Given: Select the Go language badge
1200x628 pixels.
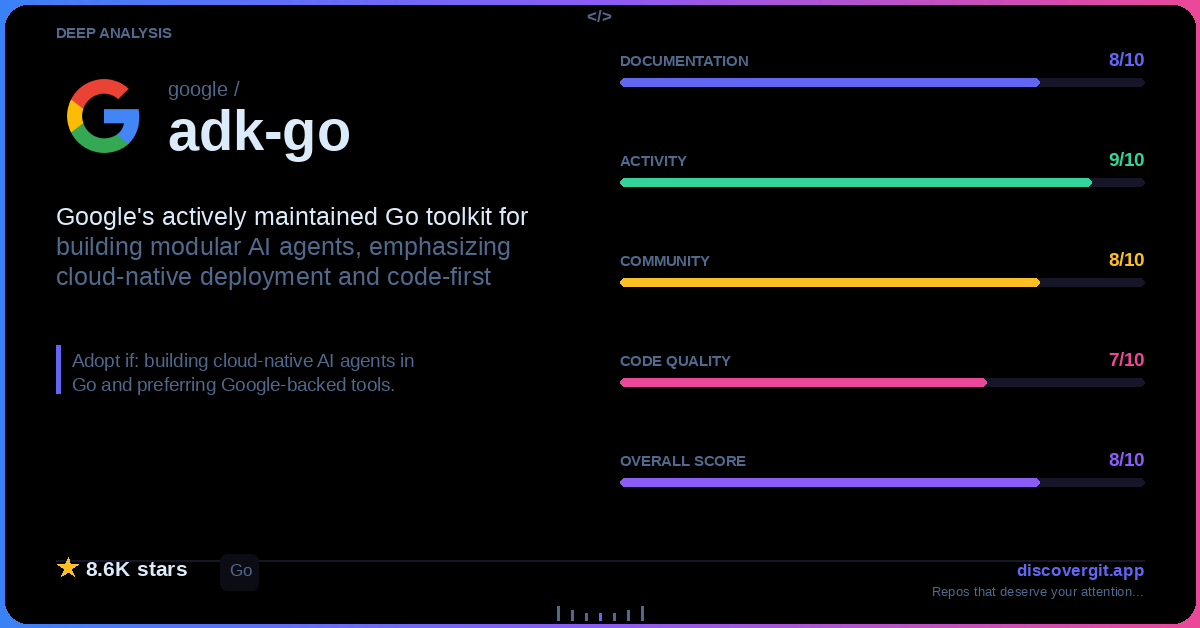Looking at the screenshot, I should point(240,571).
